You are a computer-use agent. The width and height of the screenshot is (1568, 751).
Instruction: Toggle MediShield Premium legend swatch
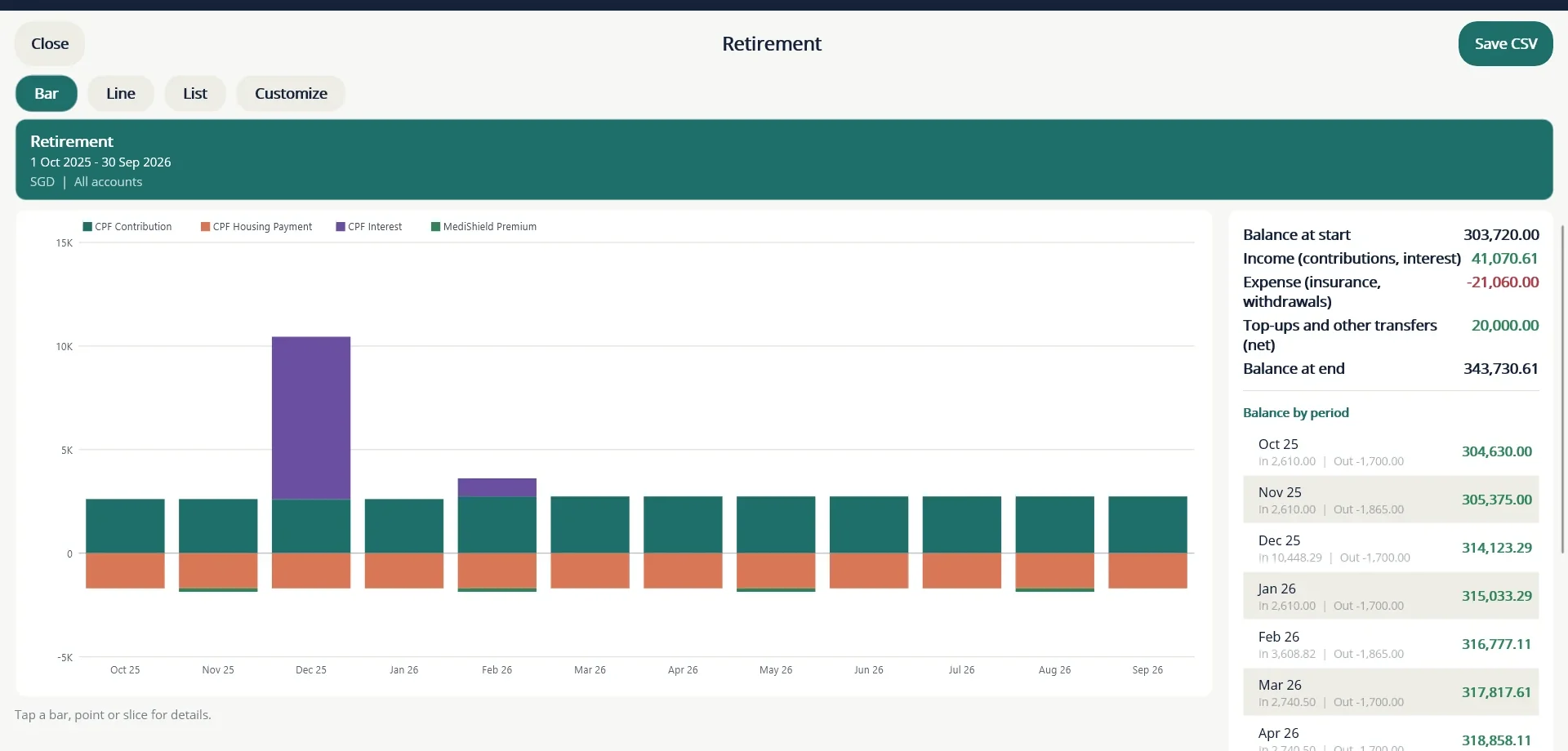pyautogui.click(x=436, y=227)
